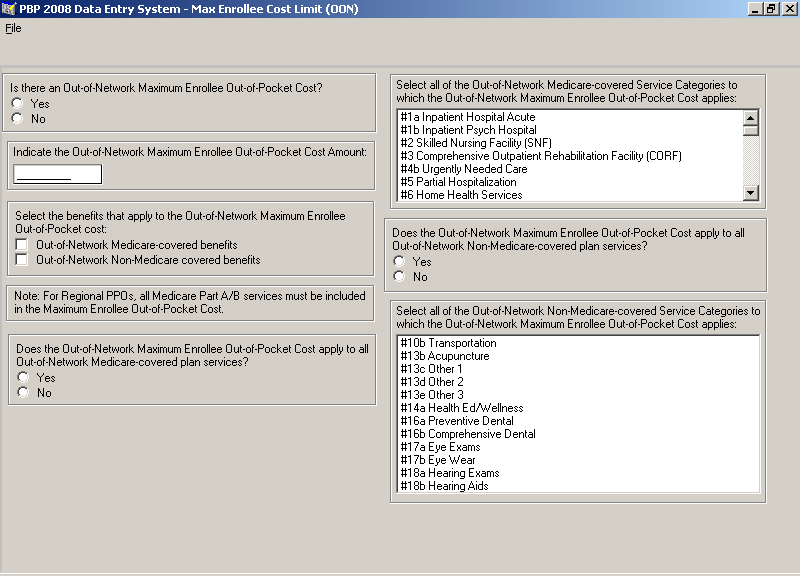The image size is (800, 576).
Task: Select #13e Other 3 in list
Action: (x=578, y=395)
